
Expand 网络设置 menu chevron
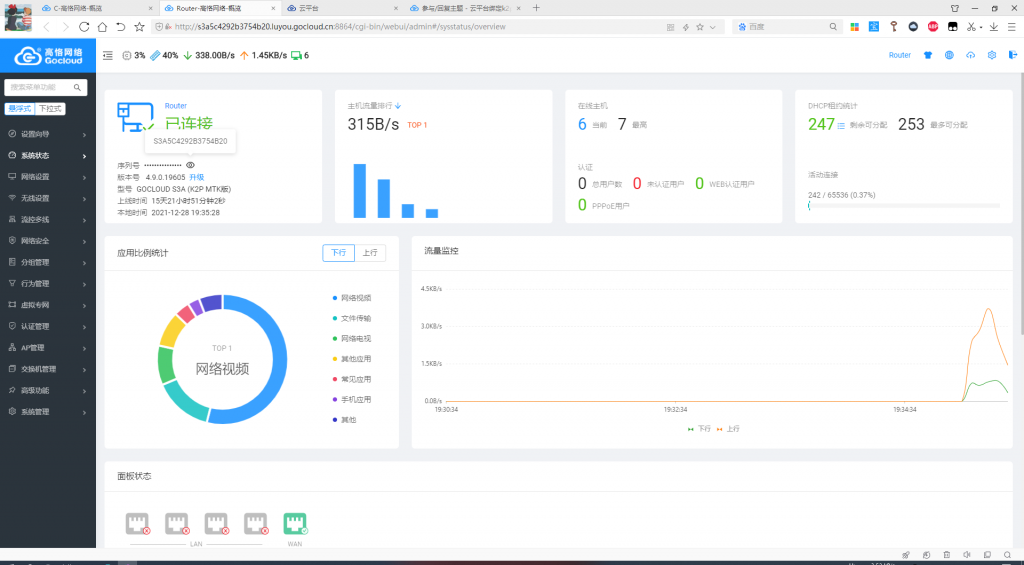tap(84, 177)
